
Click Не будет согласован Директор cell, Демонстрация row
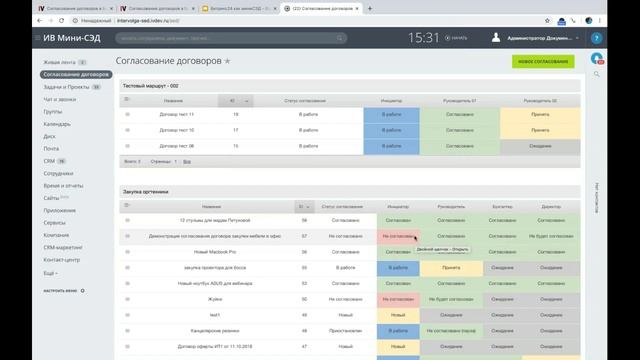tap(551, 236)
